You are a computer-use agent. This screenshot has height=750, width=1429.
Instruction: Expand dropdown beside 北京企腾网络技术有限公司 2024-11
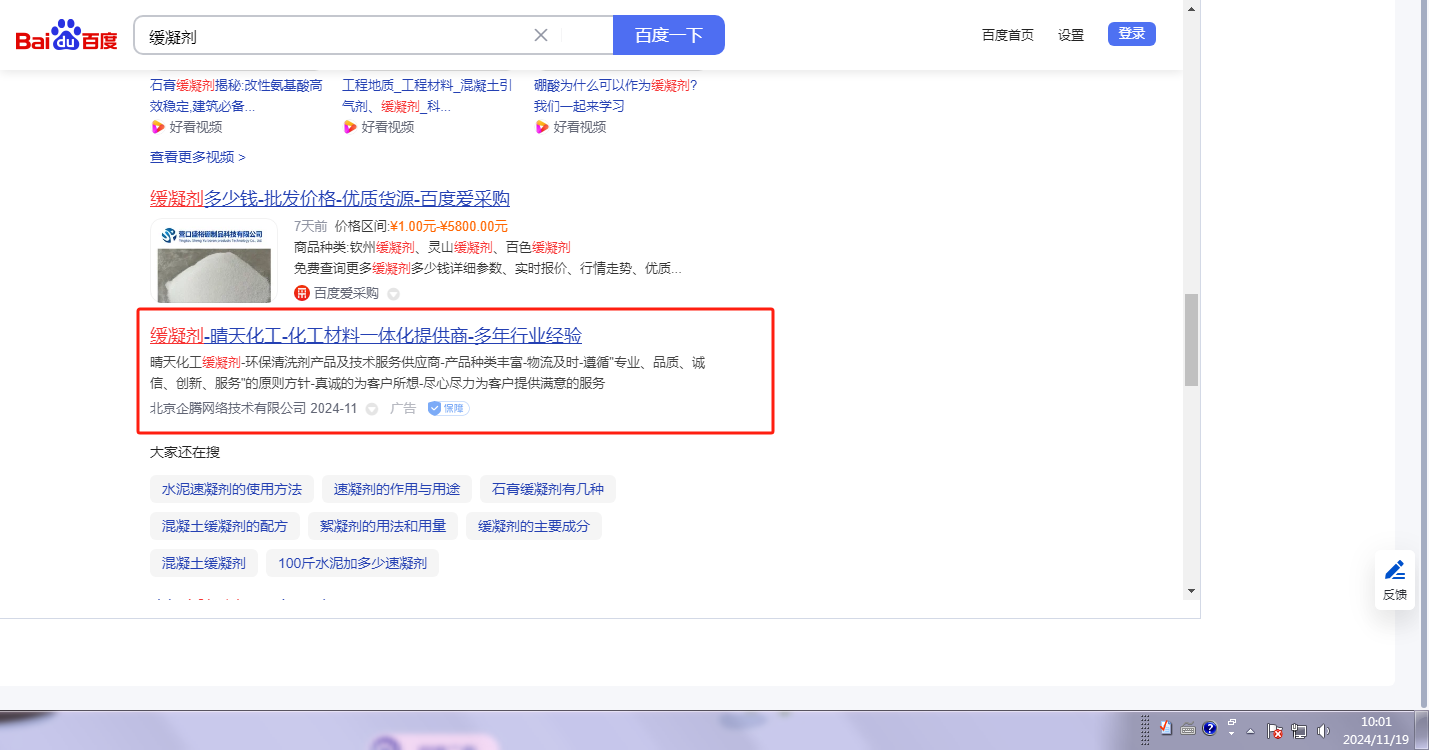(x=372, y=409)
